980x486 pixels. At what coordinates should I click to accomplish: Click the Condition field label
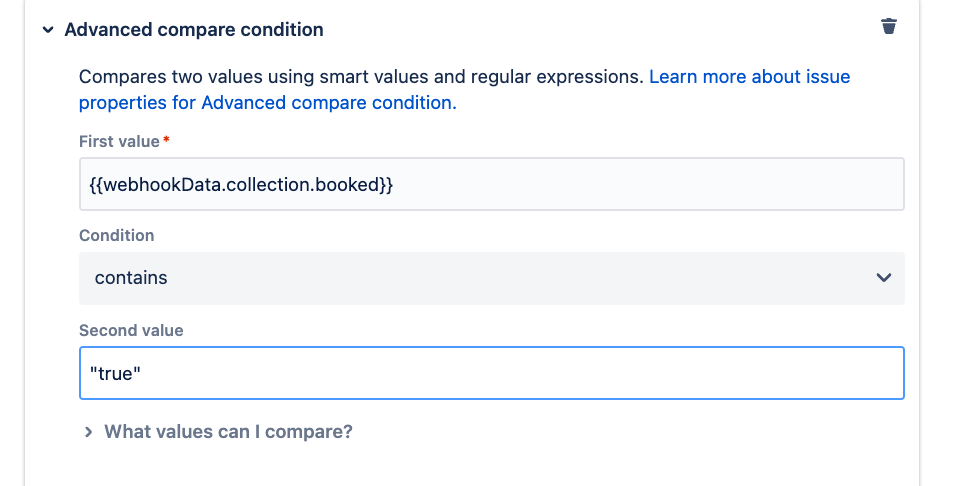click(116, 236)
